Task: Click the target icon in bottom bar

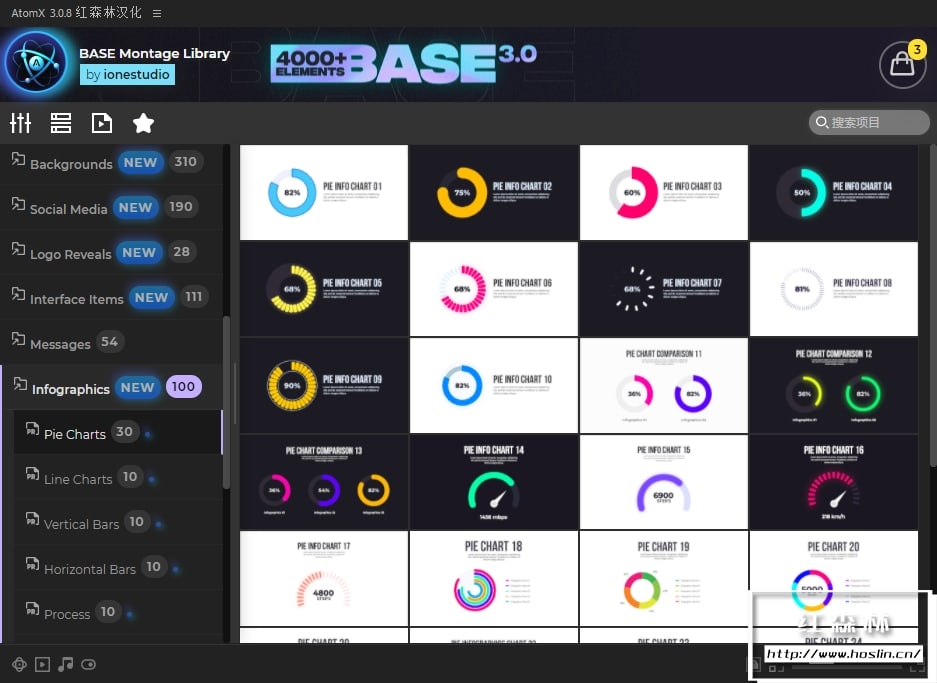Action: [x=19, y=664]
